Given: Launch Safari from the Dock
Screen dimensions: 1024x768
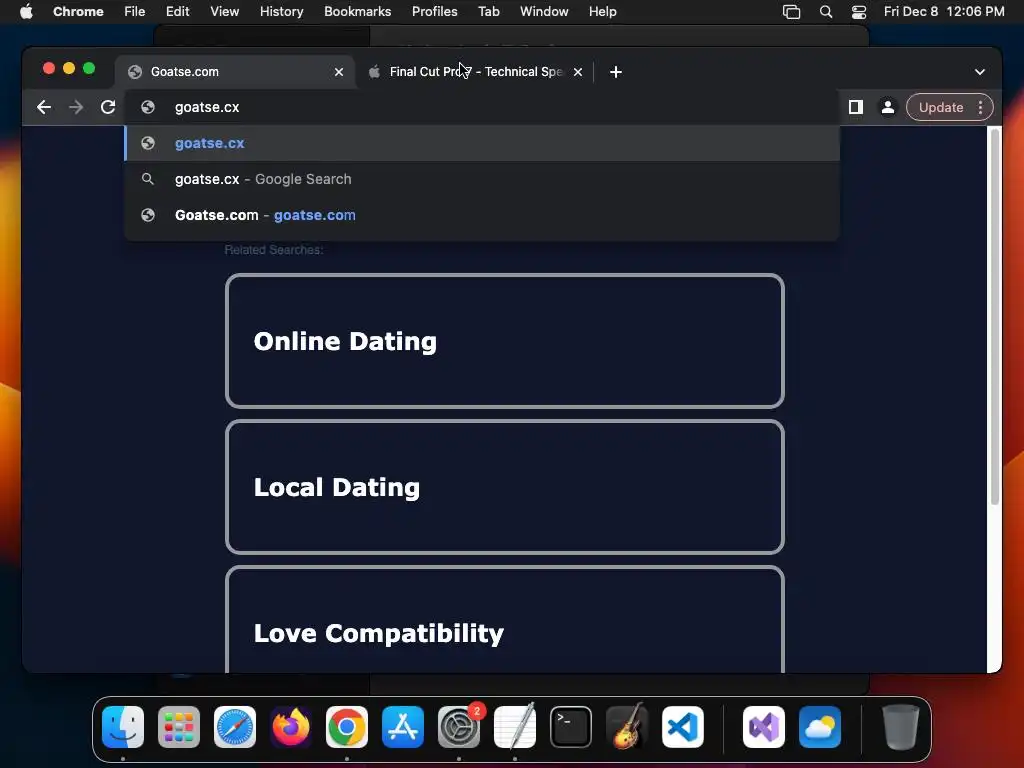Looking at the screenshot, I should (234, 727).
